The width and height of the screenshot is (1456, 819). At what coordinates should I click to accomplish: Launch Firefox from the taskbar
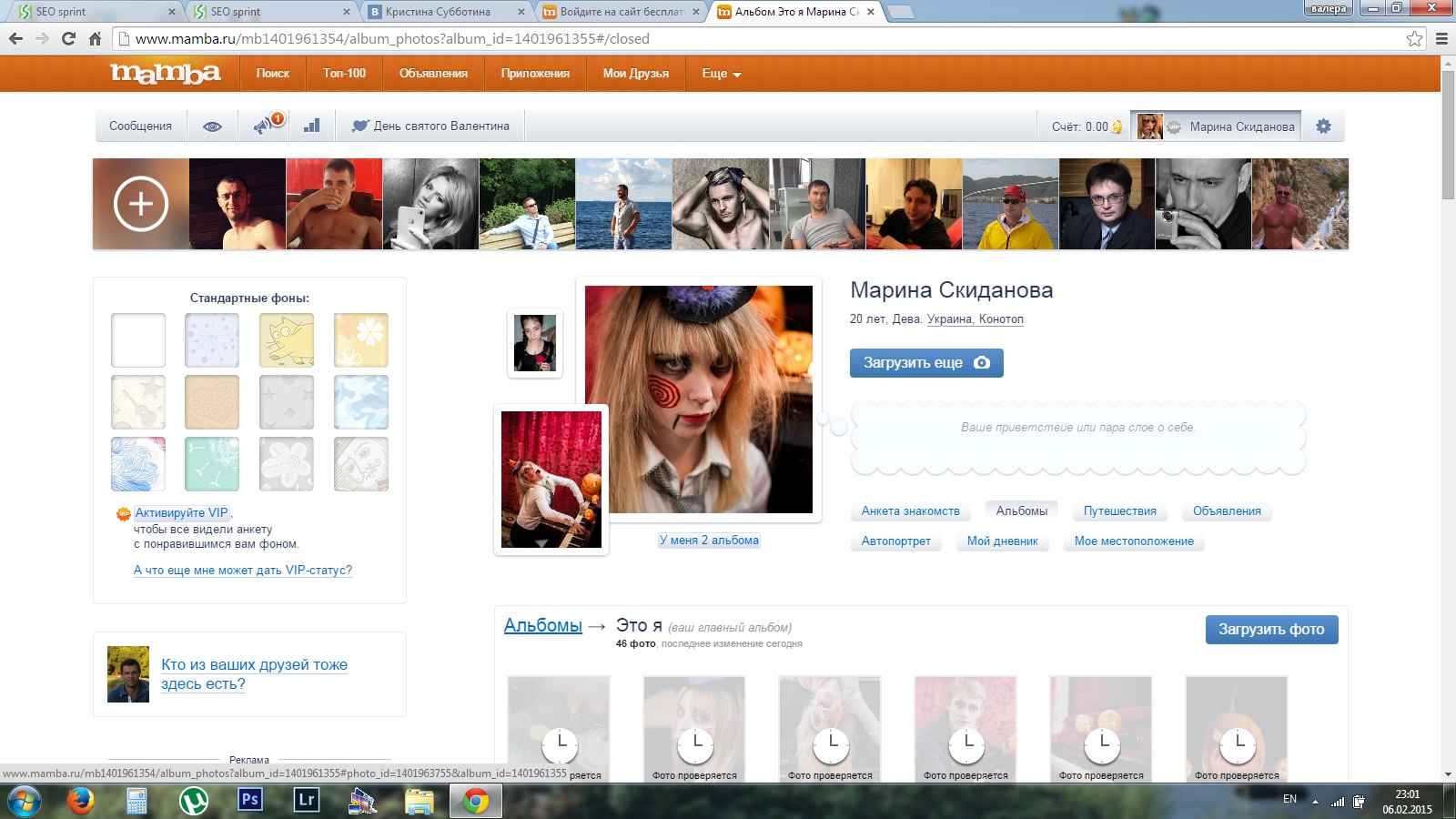(x=81, y=801)
